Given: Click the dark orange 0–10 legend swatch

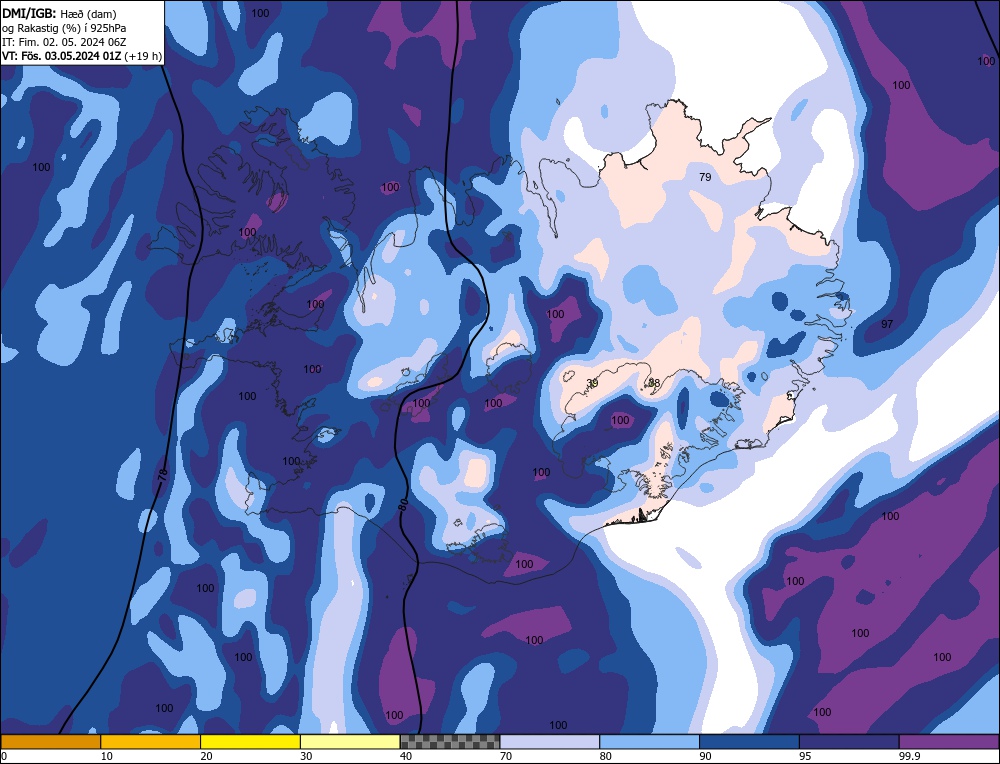Looking at the screenshot, I should coord(50,742).
